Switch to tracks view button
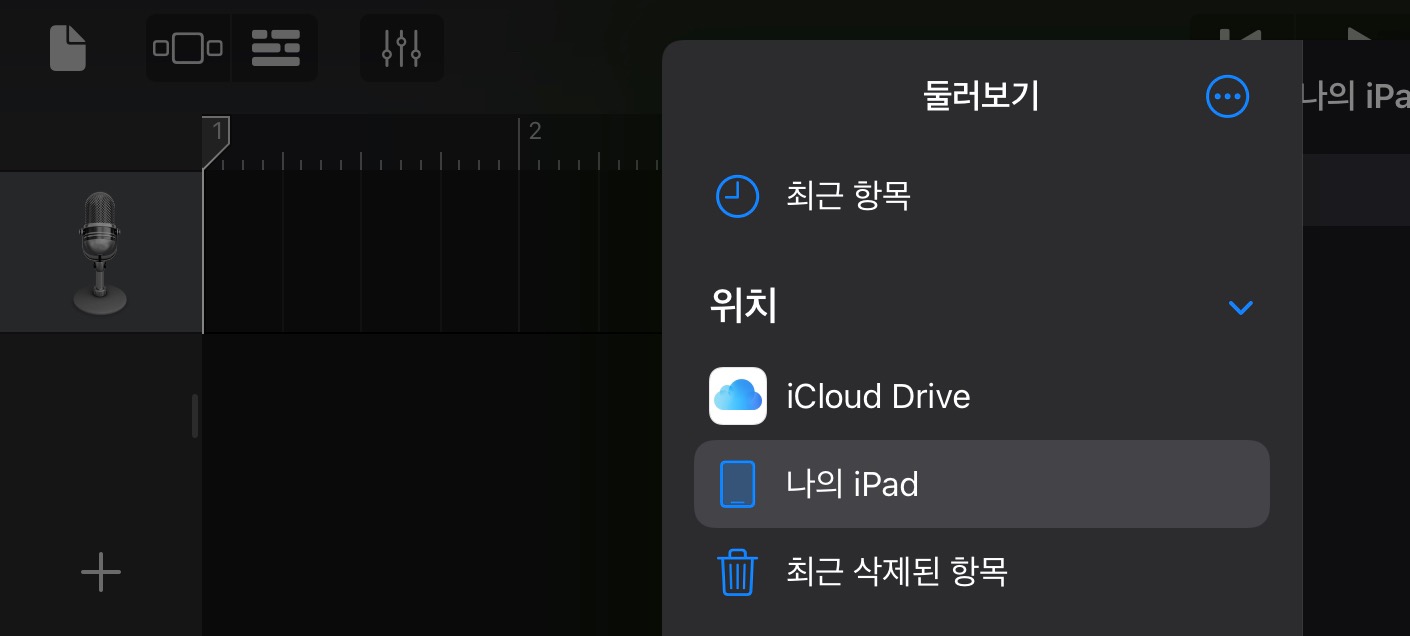The width and height of the screenshot is (1410, 636). (x=275, y=48)
